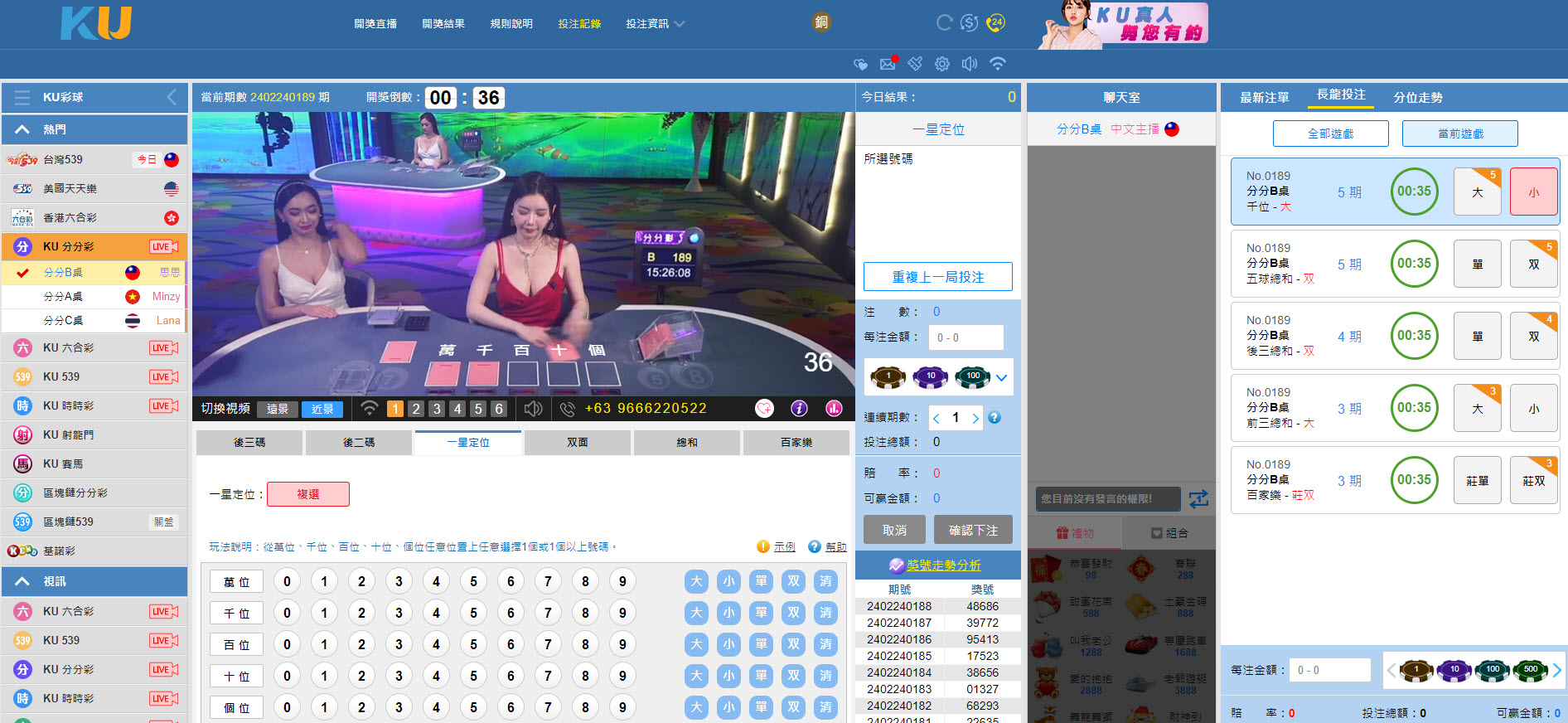Open 開獎結果 in top menu

tap(443, 24)
